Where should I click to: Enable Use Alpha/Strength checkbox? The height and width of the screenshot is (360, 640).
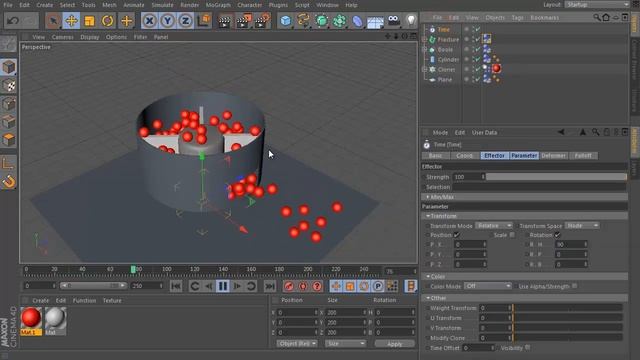574,286
